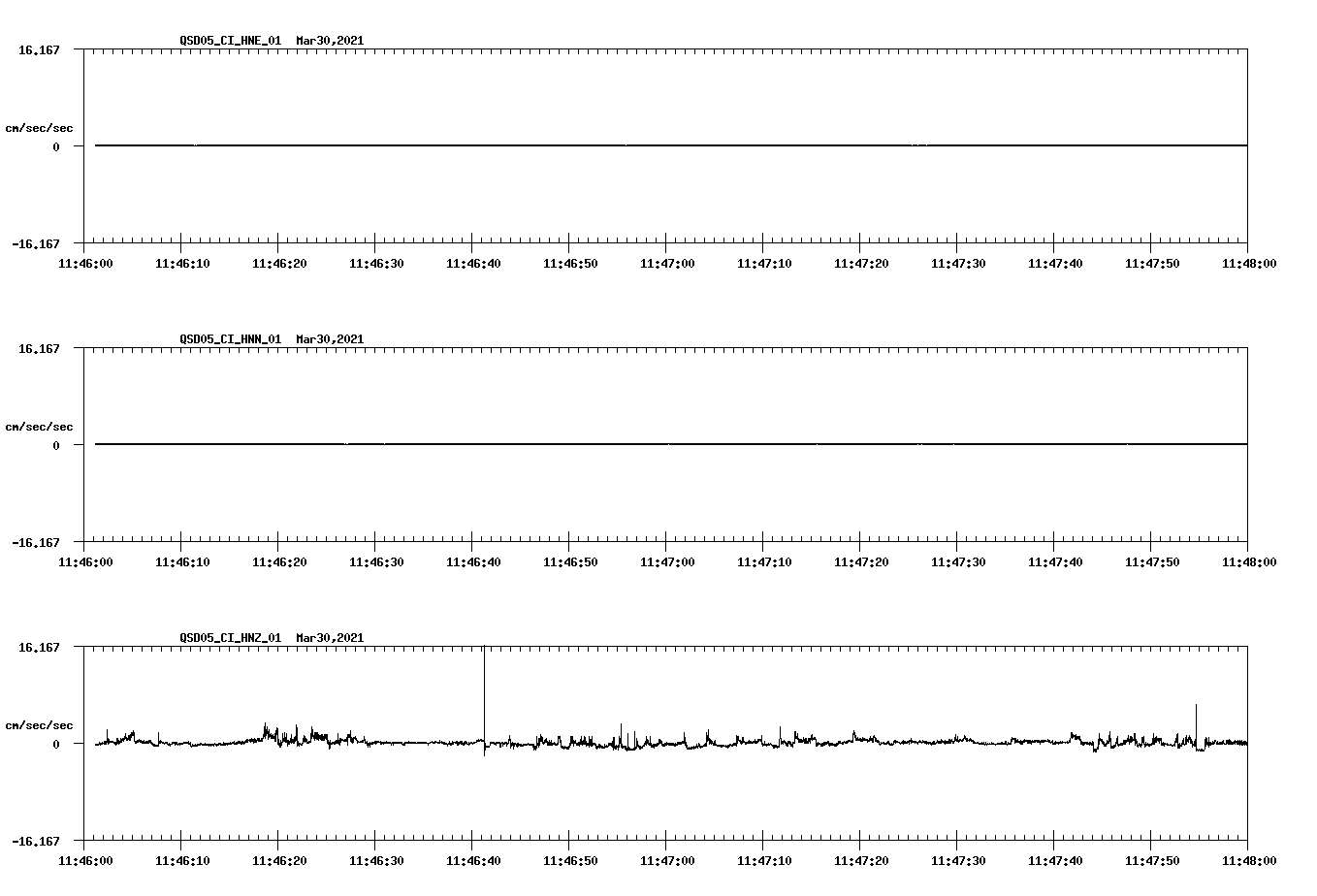Click the 16.167 amplitude label on top plot
Screen dimensions: 1317x896
(38, 48)
